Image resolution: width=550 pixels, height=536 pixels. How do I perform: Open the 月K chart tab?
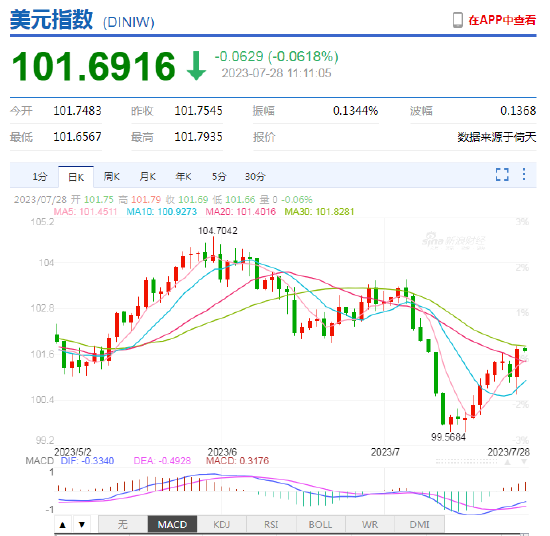click(147, 176)
